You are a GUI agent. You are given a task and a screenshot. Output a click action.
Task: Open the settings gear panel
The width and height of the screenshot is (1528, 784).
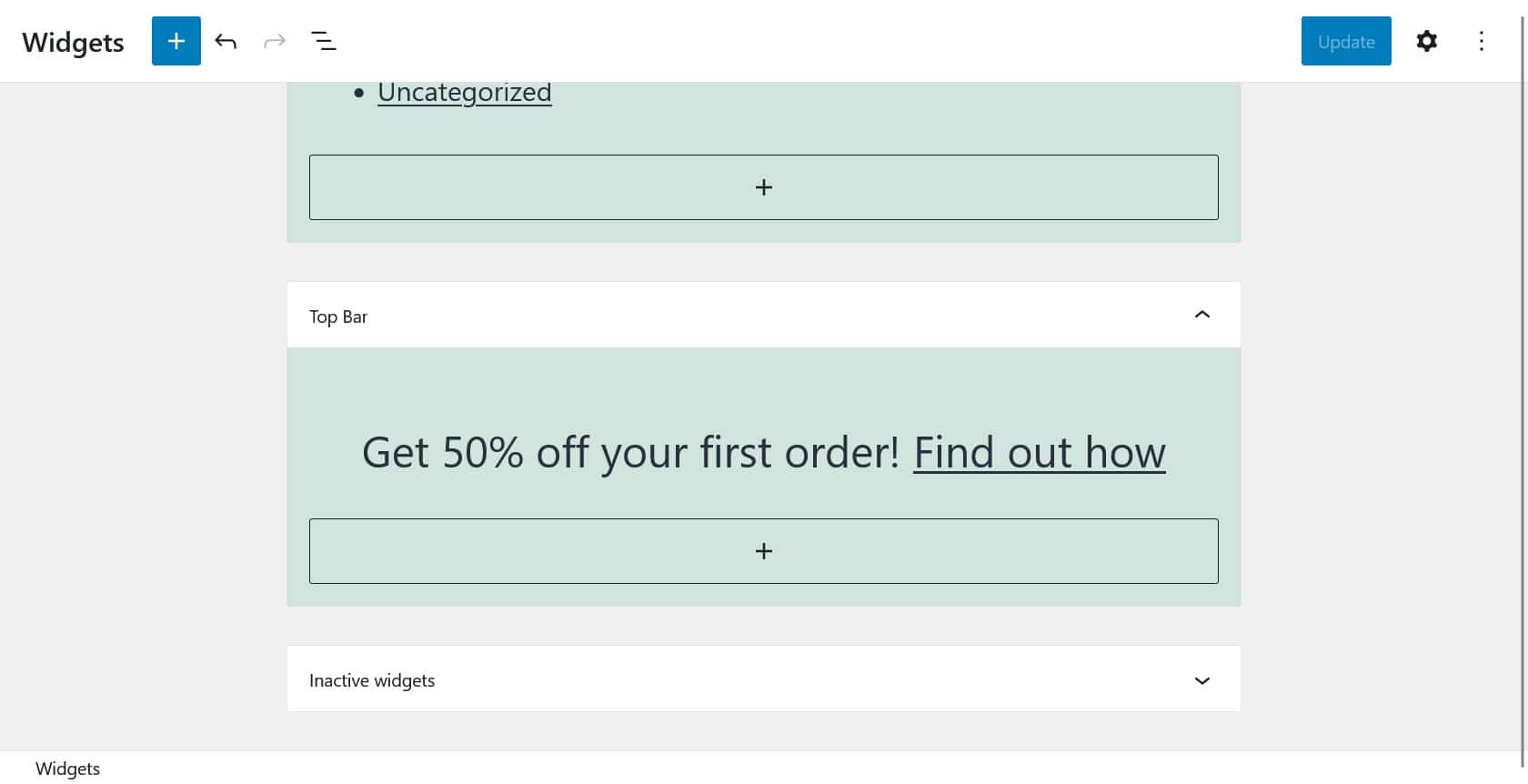point(1426,41)
